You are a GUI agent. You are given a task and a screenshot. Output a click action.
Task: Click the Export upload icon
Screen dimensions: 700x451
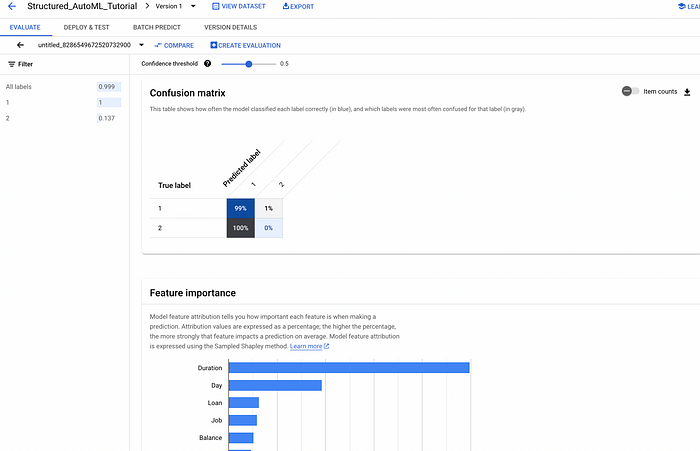[286, 6]
